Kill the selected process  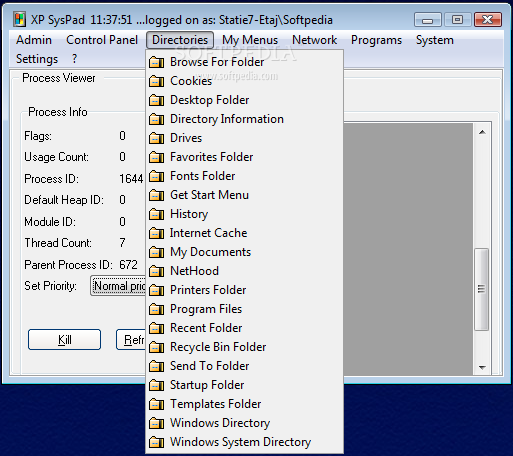[x=64, y=340]
